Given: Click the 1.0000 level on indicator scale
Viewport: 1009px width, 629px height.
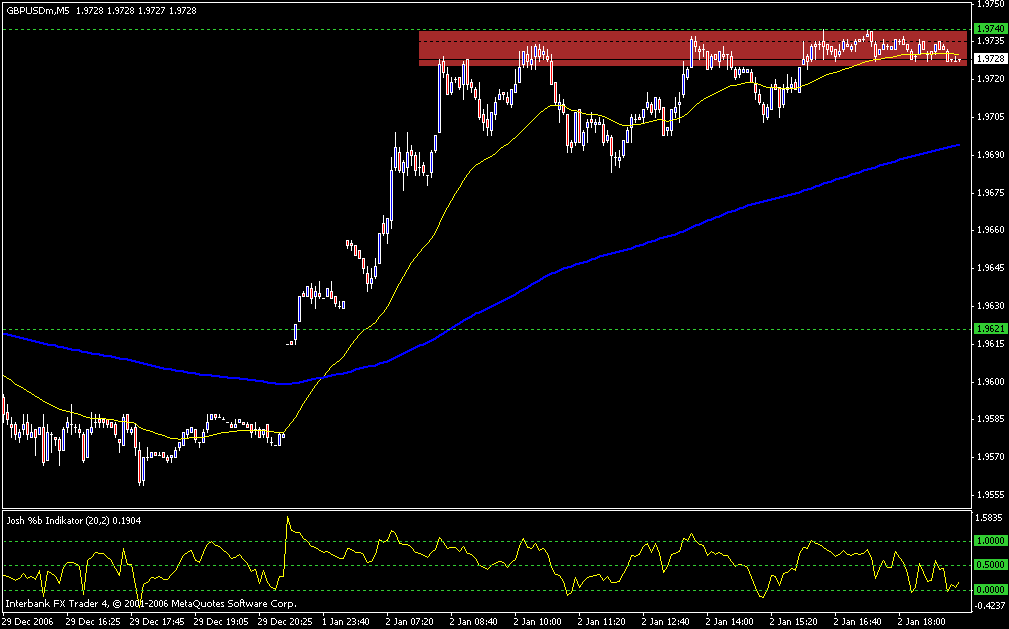Looking at the screenshot, I should click(990, 542).
